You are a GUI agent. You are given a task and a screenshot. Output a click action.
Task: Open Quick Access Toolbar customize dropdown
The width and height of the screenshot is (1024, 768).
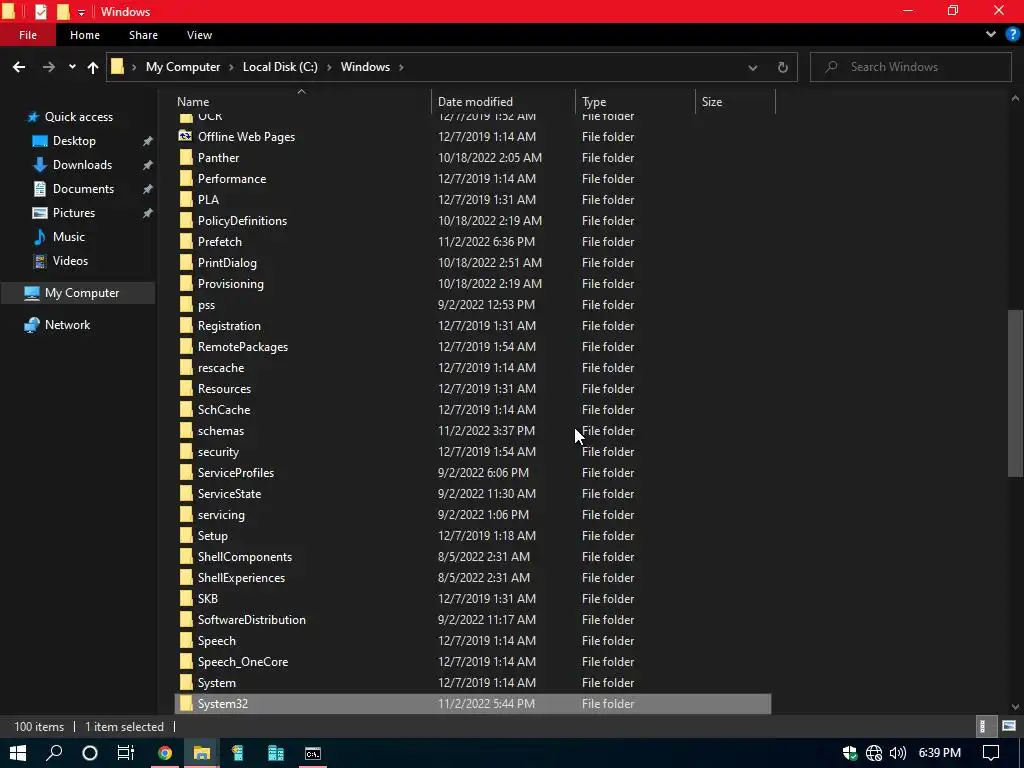81,12
